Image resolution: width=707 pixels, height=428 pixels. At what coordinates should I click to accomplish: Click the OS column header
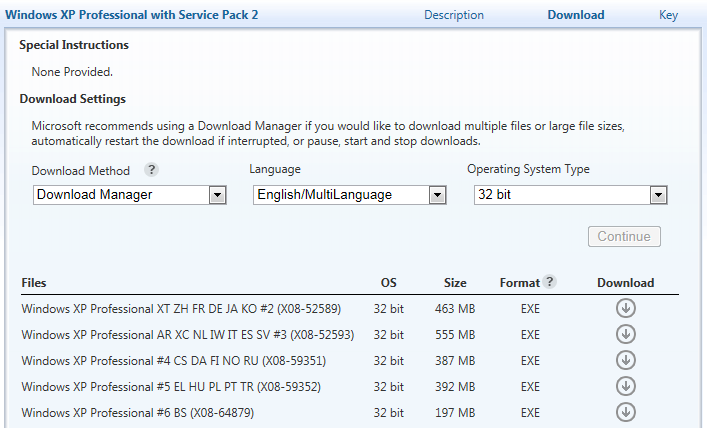click(389, 283)
